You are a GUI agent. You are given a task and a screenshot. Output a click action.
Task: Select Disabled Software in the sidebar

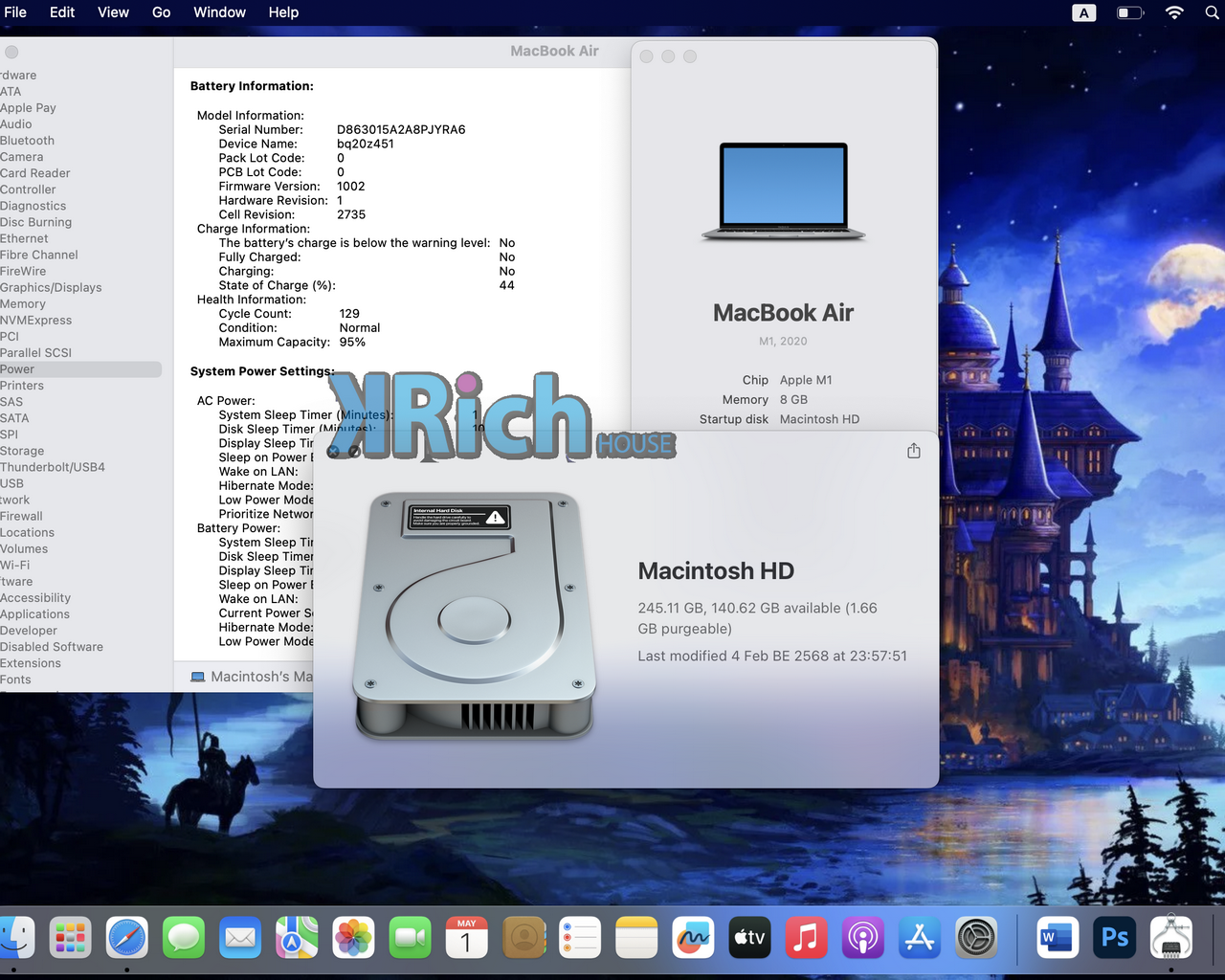coord(52,647)
